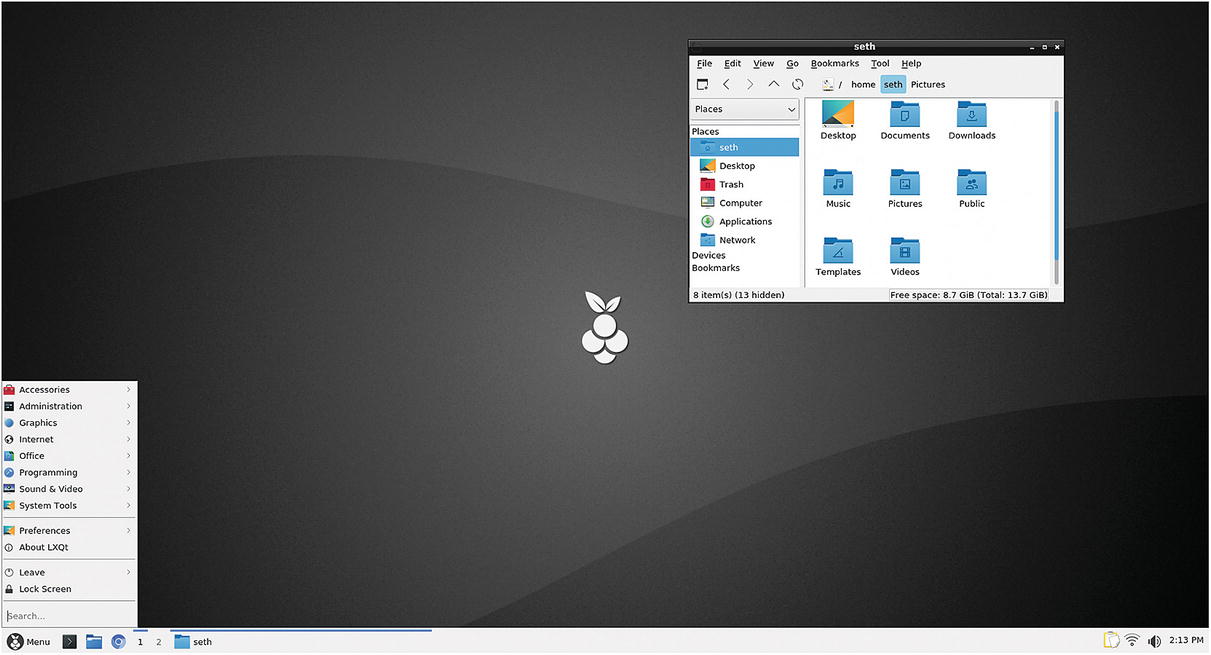1211x655 pixels.
Task: Select the Documents folder icon
Action: [905, 121]
